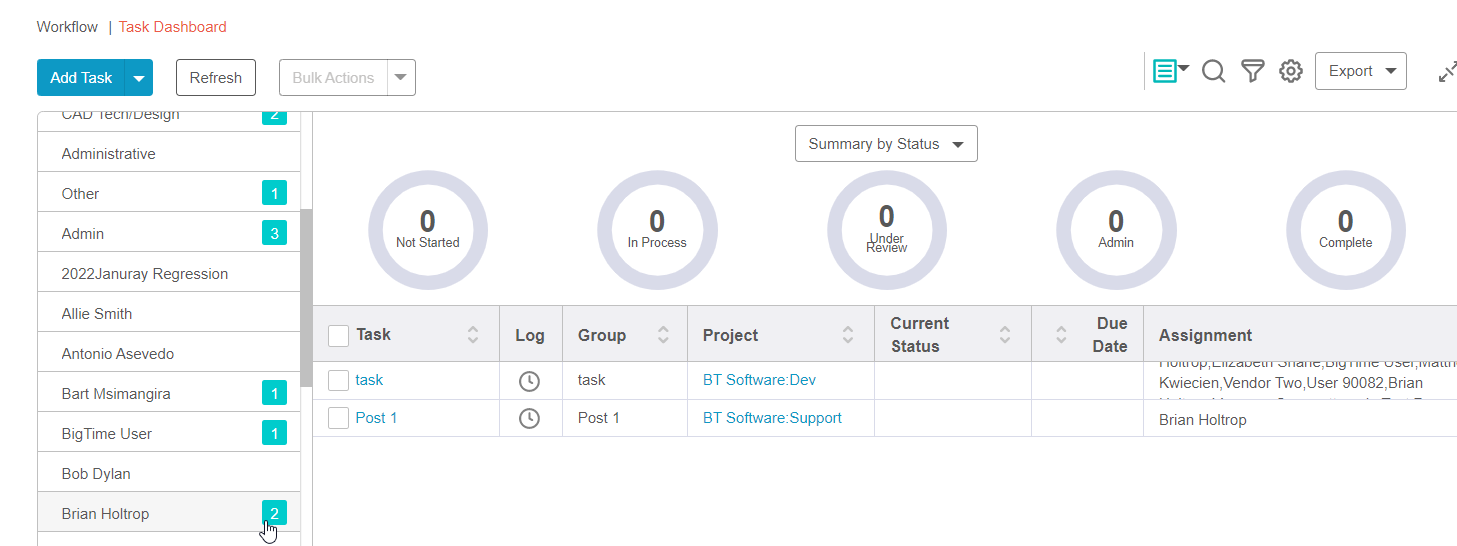This screenshot has height=546, width=1457.
Task: Open the Export dropdown menu
Action: [x=1360, y=71]
